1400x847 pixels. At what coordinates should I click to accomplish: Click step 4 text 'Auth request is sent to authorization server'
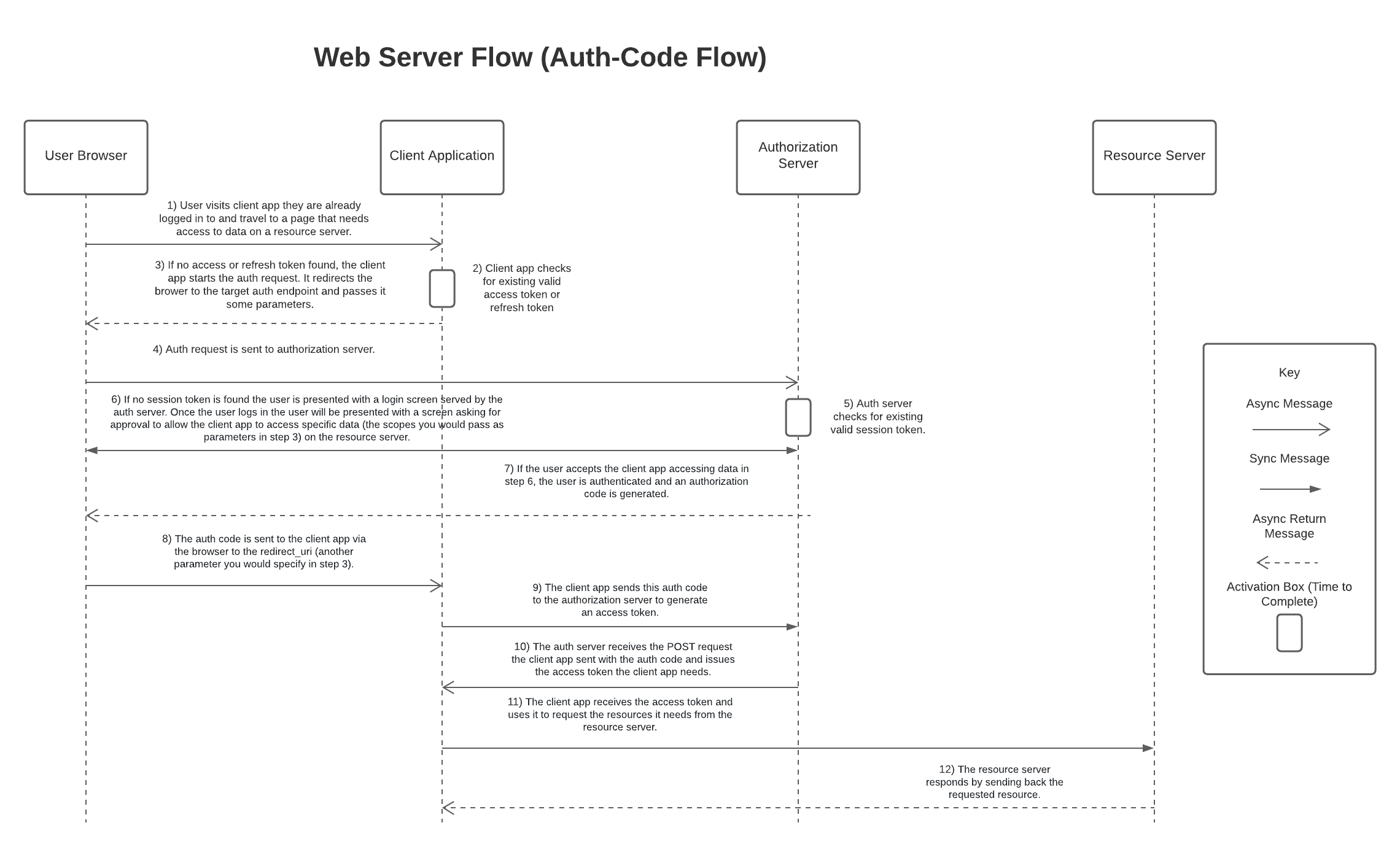(264, 349)
